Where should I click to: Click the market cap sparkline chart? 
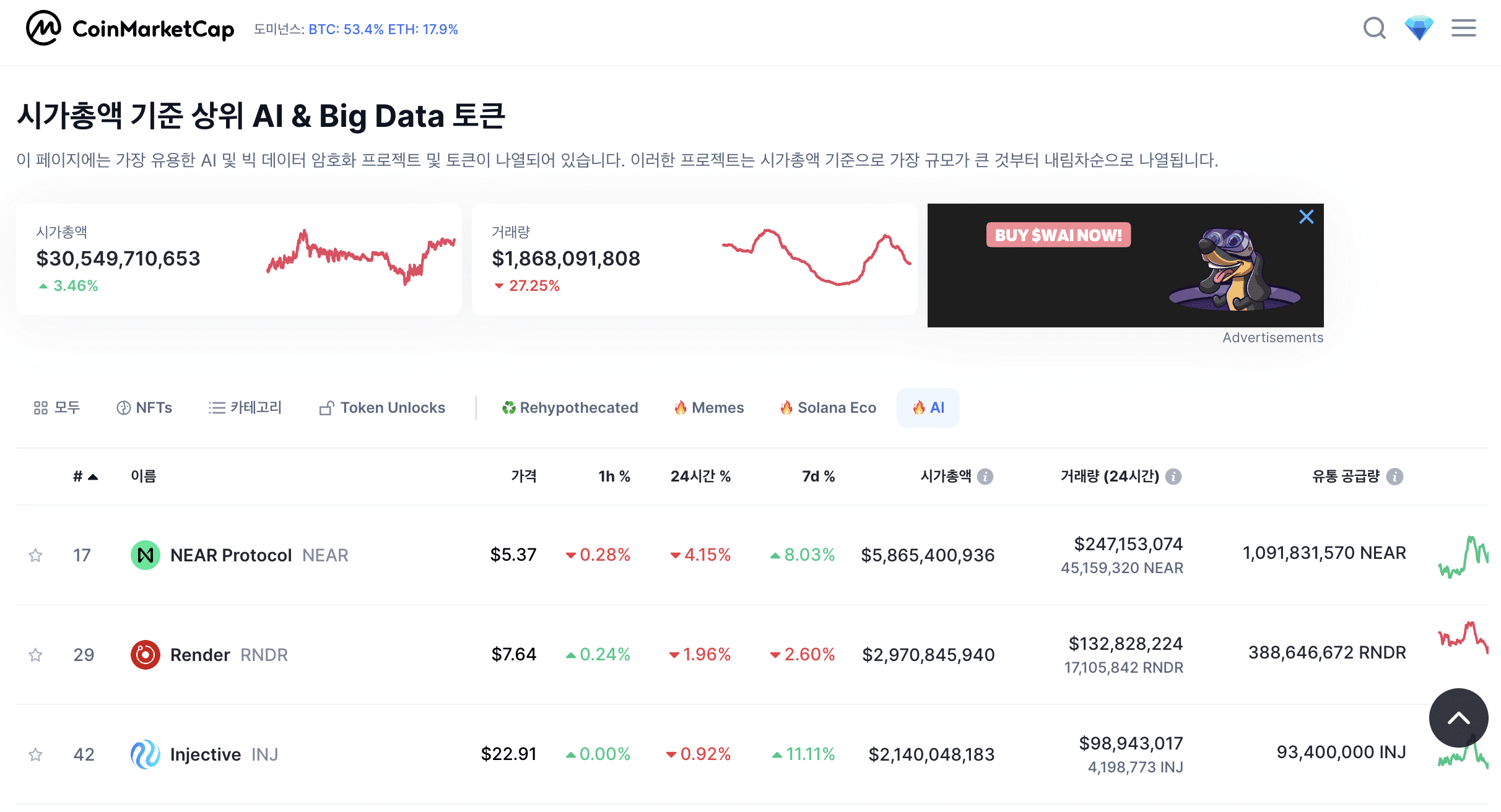(x=361, y=258)
